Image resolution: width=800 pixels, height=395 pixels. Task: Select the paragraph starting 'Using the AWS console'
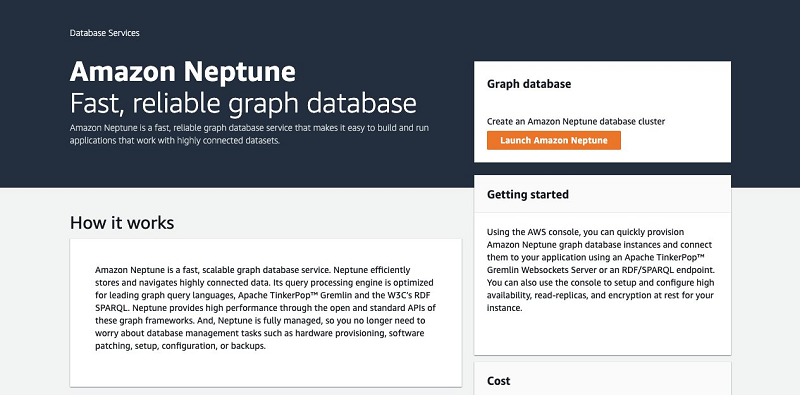[601, 270]
